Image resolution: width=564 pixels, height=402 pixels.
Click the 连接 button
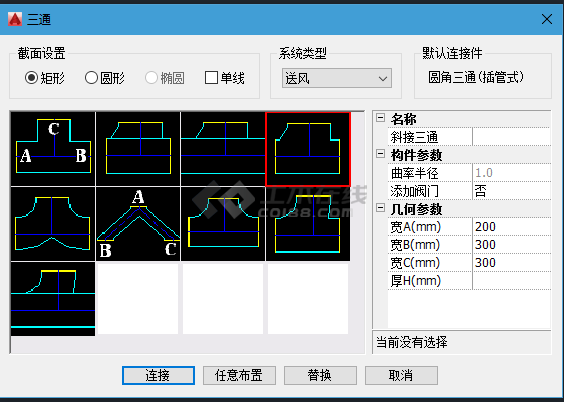(x=158, y=375)
